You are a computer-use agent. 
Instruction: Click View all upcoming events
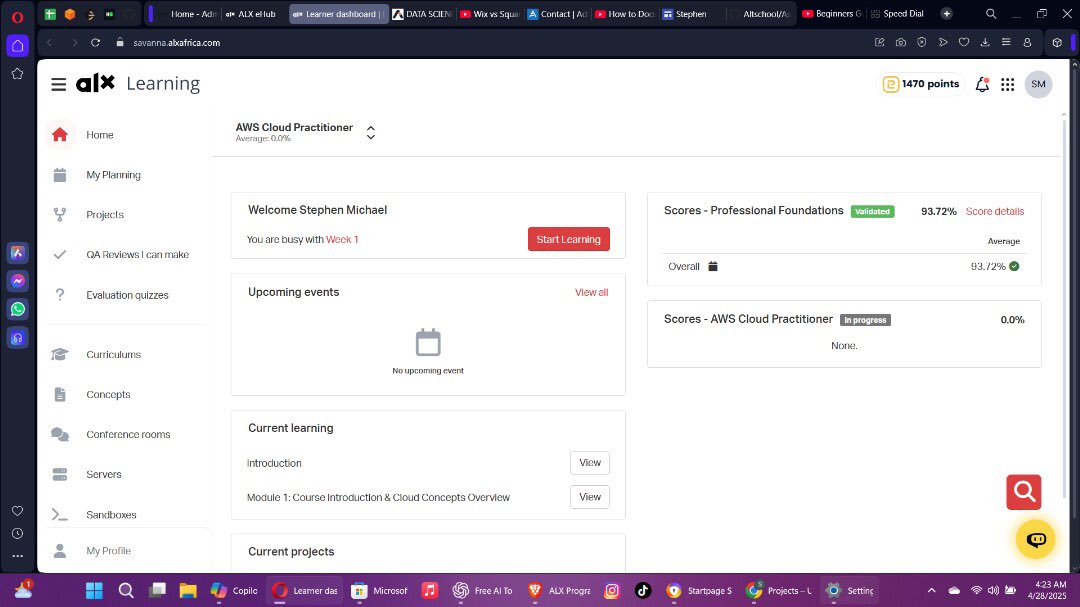[591, 292]
